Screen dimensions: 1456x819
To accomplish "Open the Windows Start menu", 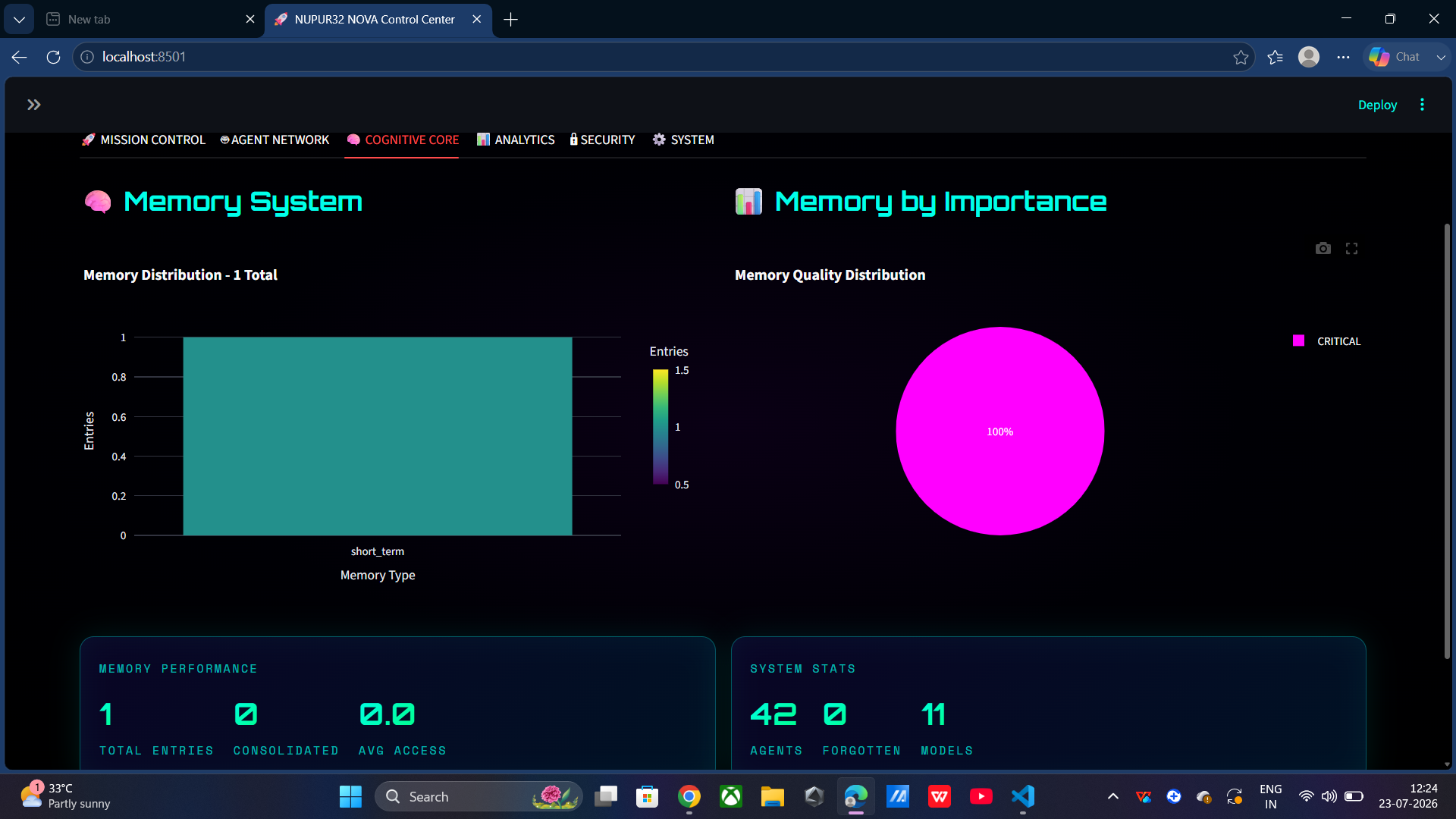I will click(350, 796).
